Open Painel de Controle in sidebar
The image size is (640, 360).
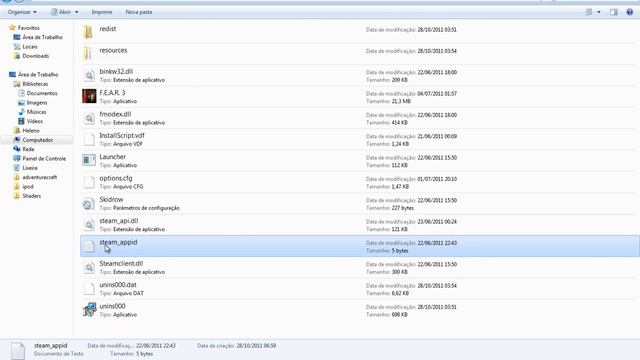(40, 158)
